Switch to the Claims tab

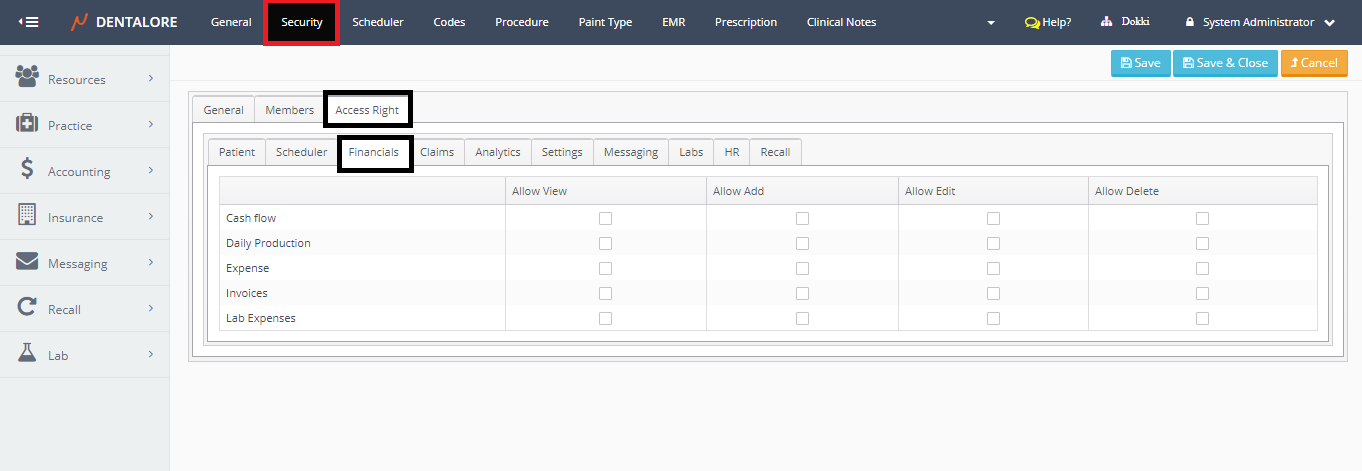437,152
